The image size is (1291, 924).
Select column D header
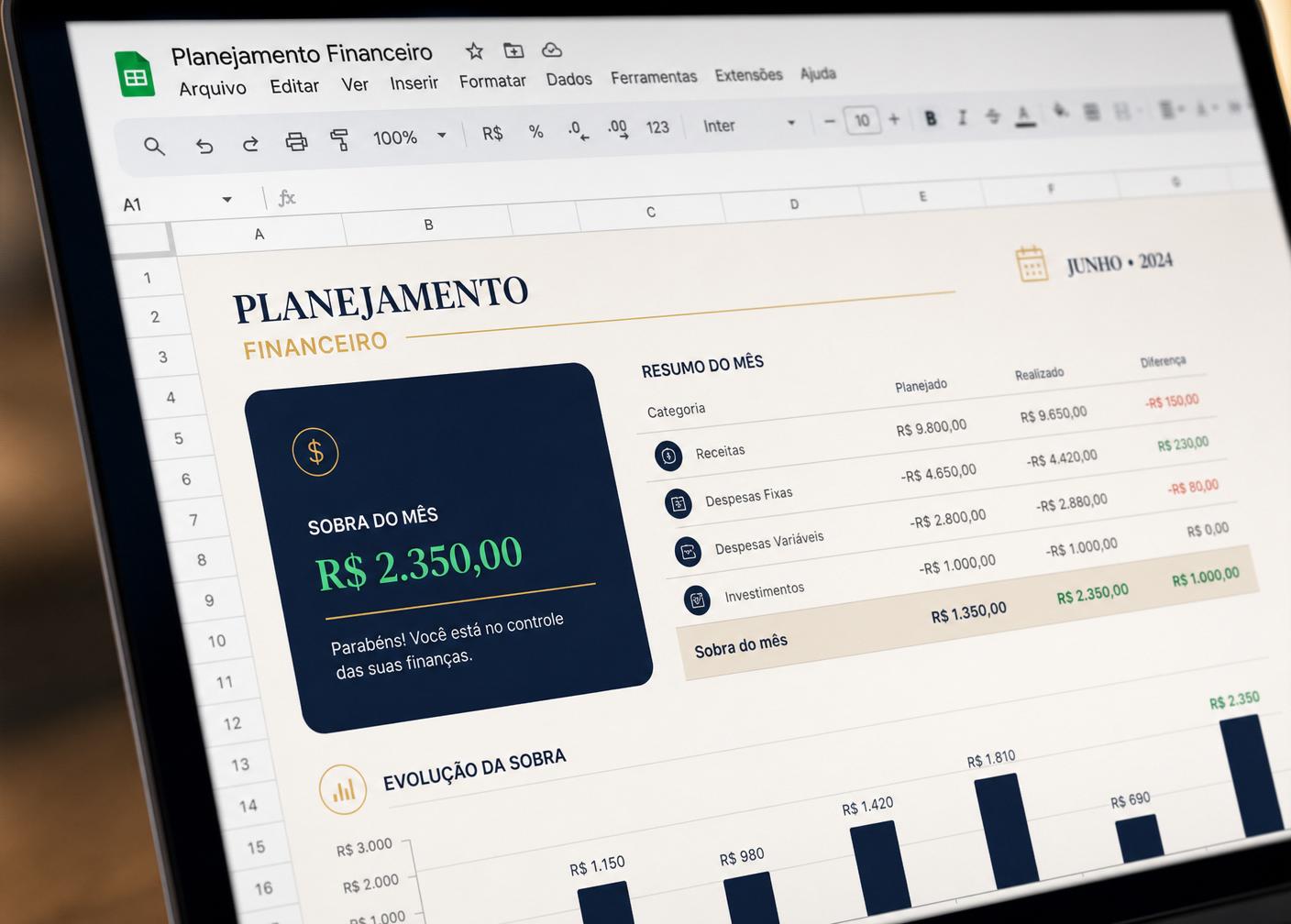[x=794, y=204]
